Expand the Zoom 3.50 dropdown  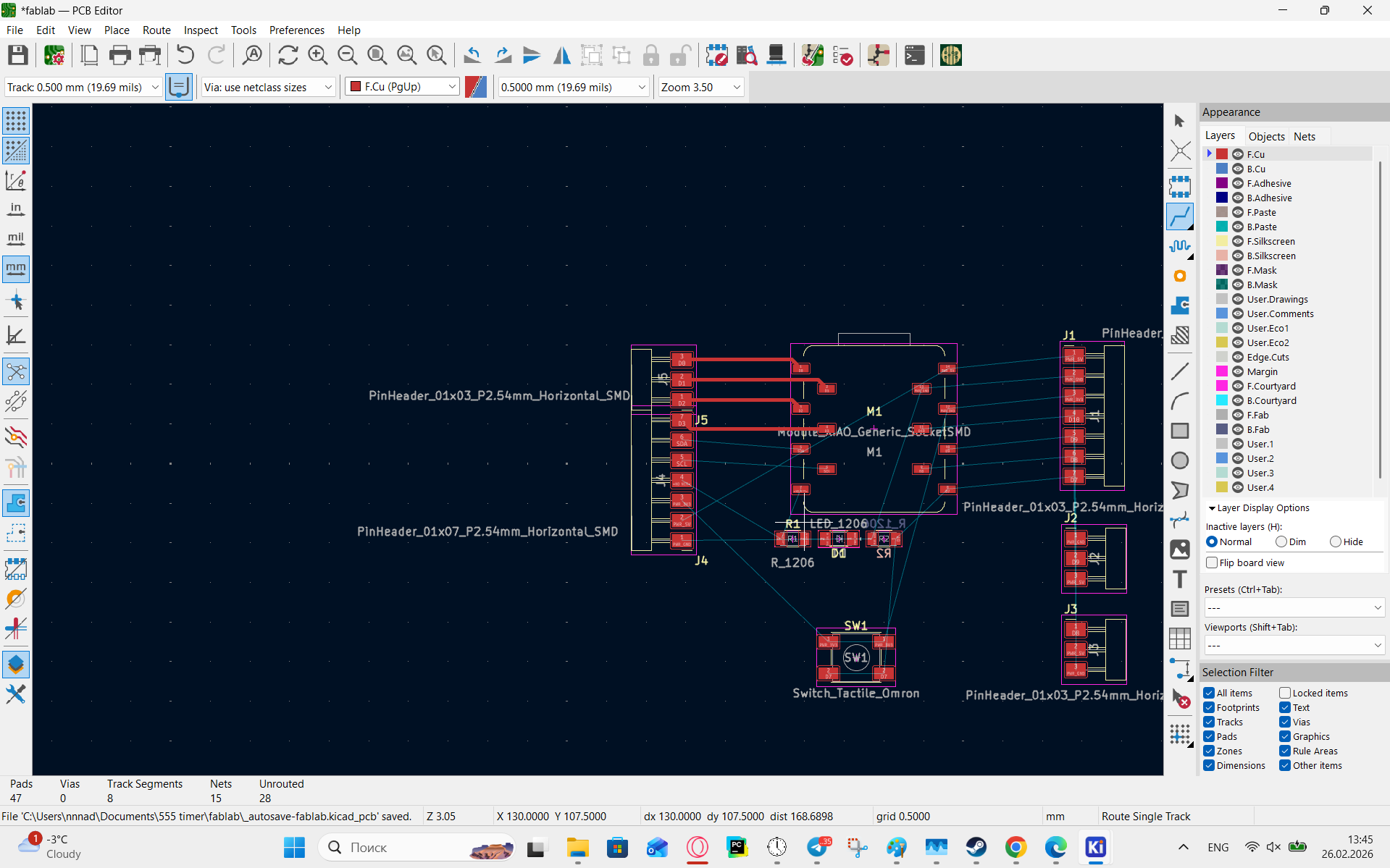click(700, 87)
